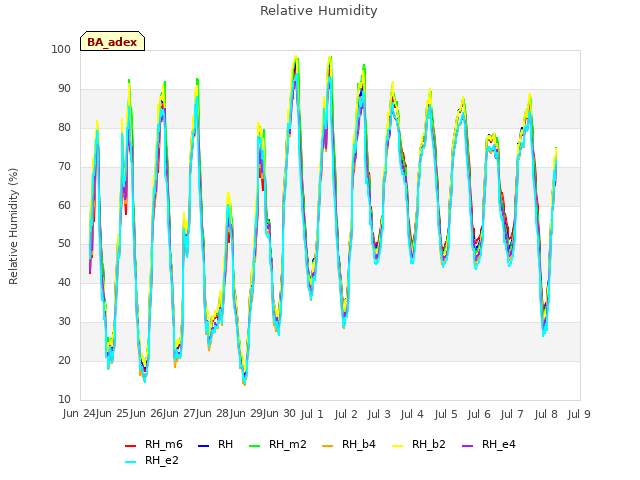This screenshot has height=480, width=640.
Task: Click the orange RH_b4 color swatch
Action: tap(327, 446)
